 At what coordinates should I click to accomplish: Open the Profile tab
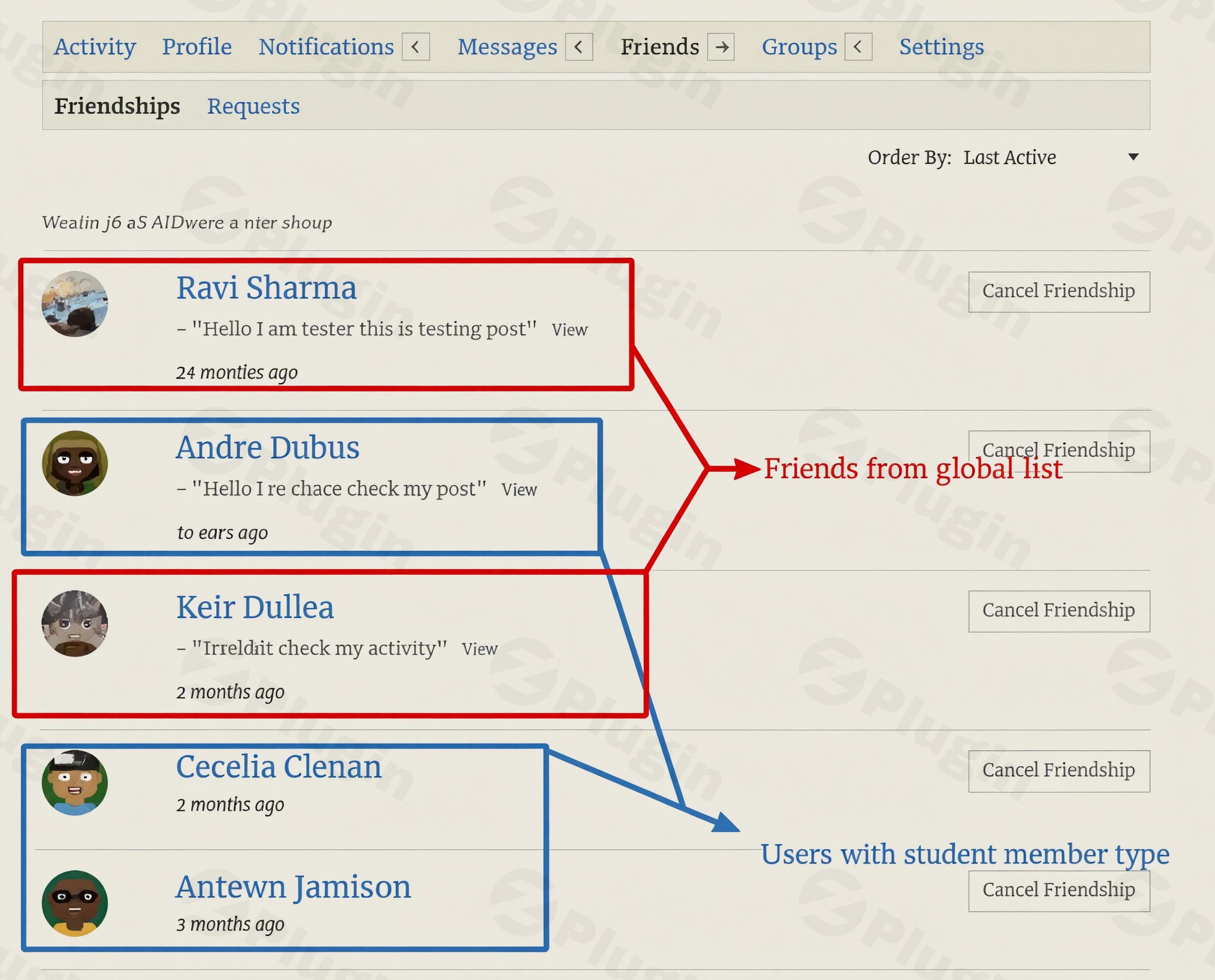click(197, 47)
